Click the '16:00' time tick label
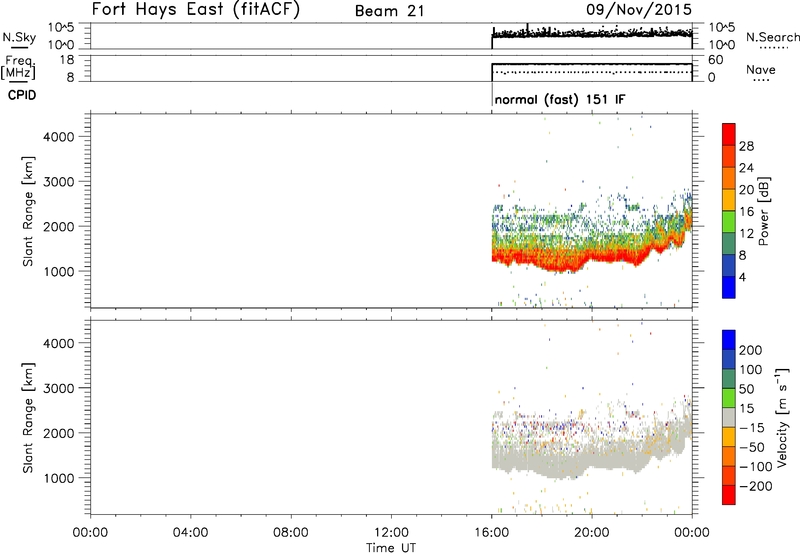Screen dimensions: 800x554 [x=491, y=533]
